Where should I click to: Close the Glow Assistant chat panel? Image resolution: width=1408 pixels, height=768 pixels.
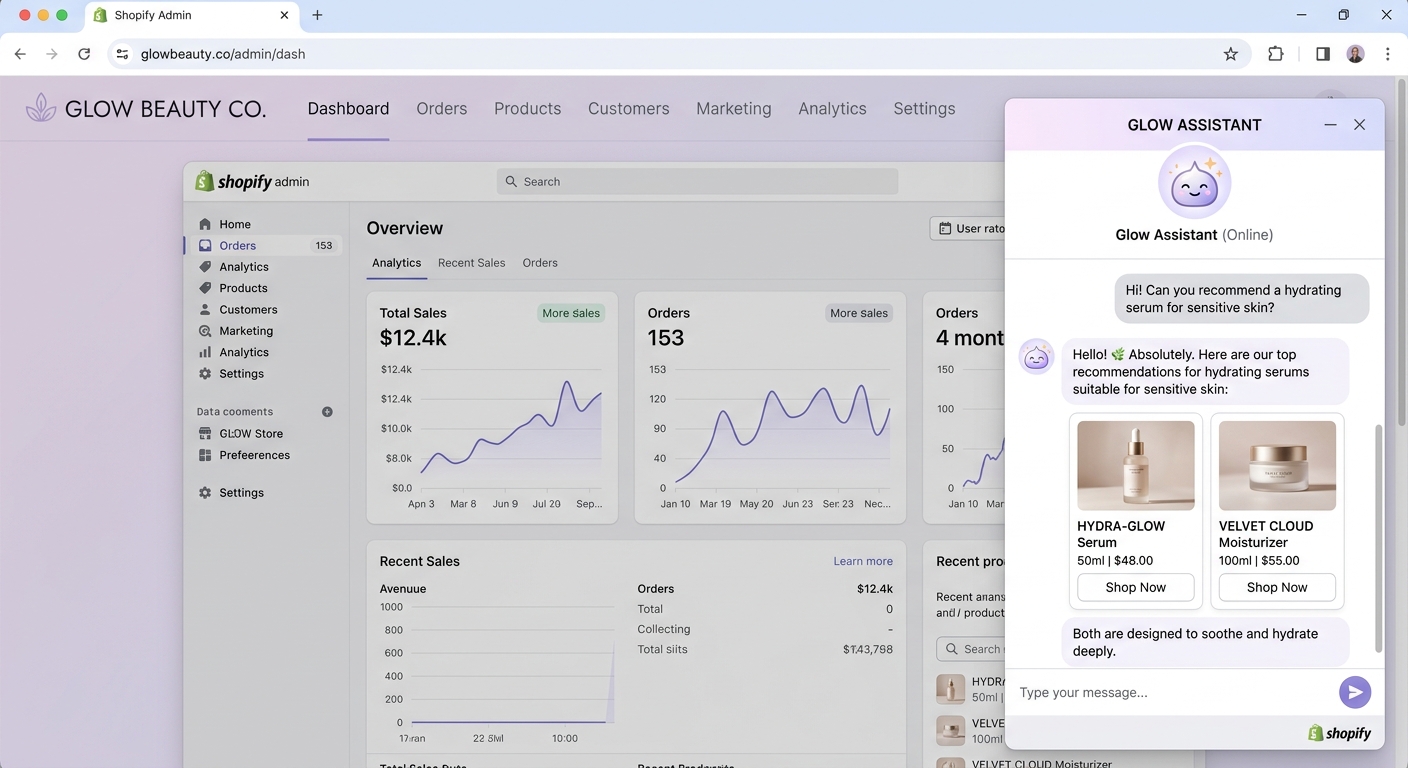click(x=1359, y=125)
